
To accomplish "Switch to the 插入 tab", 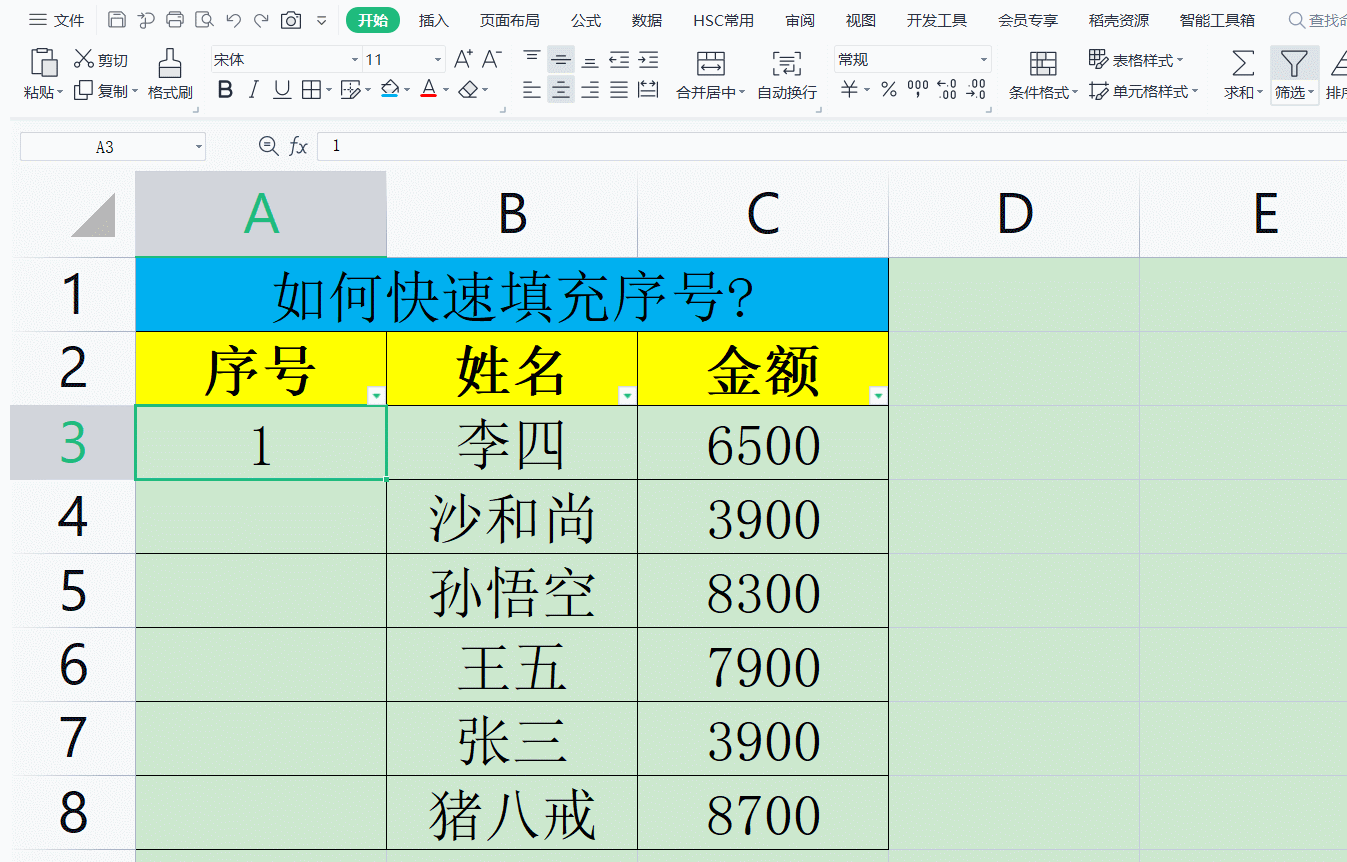I will point(434,20).
